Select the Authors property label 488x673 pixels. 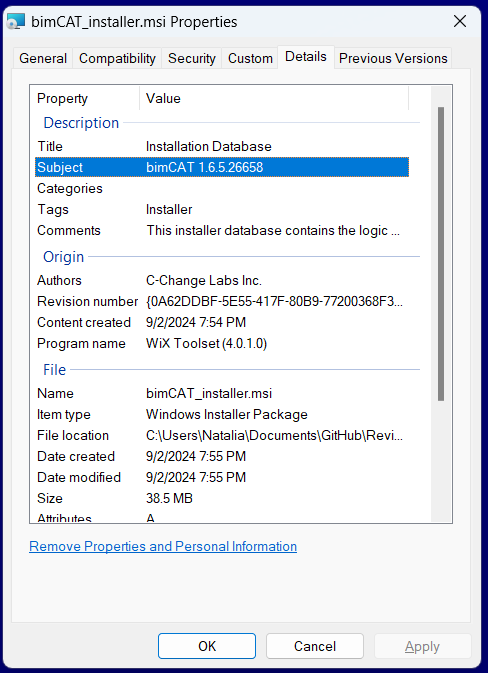(59, 280)
